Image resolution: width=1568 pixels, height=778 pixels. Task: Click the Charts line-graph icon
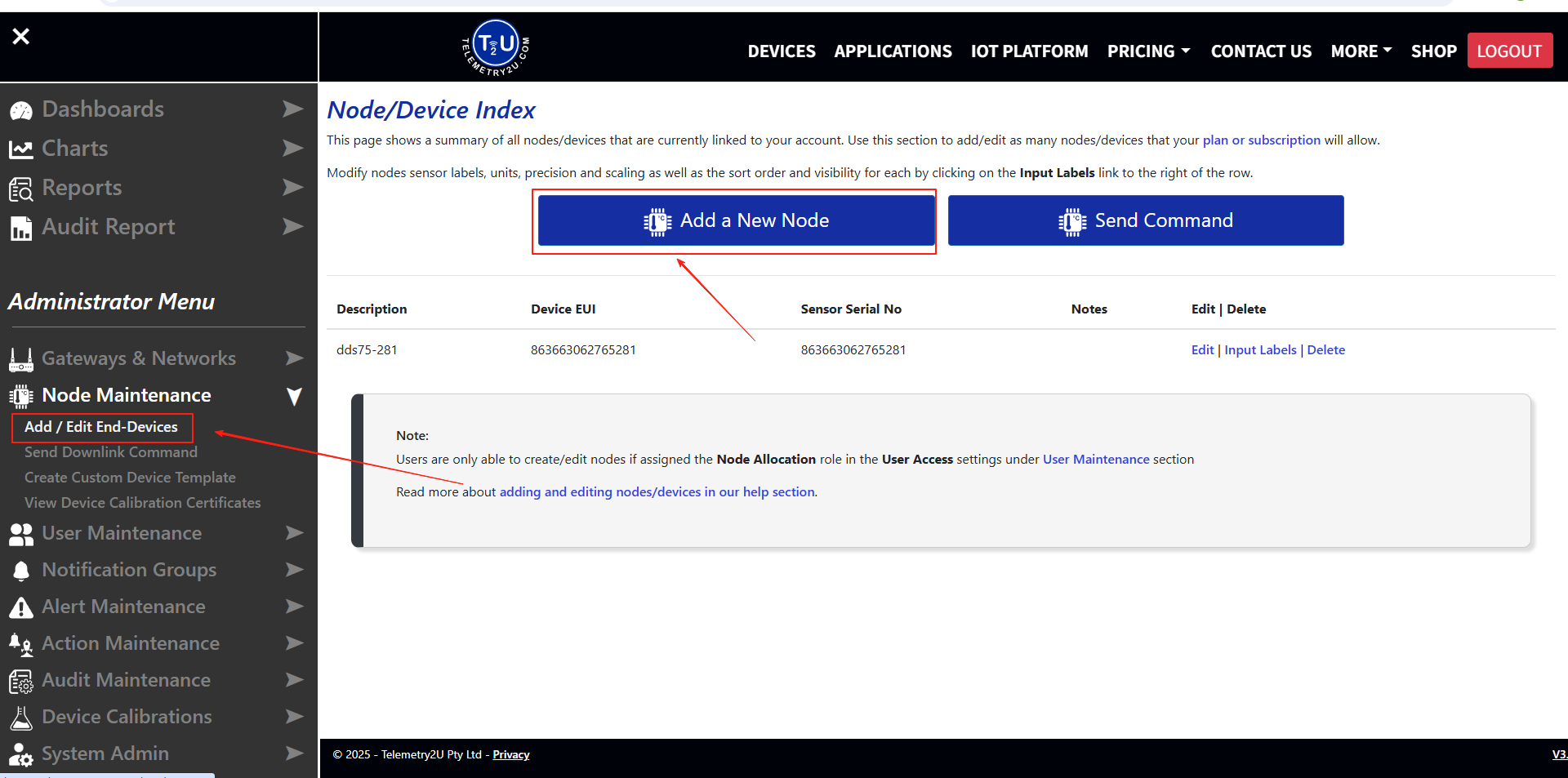point(21,149)
